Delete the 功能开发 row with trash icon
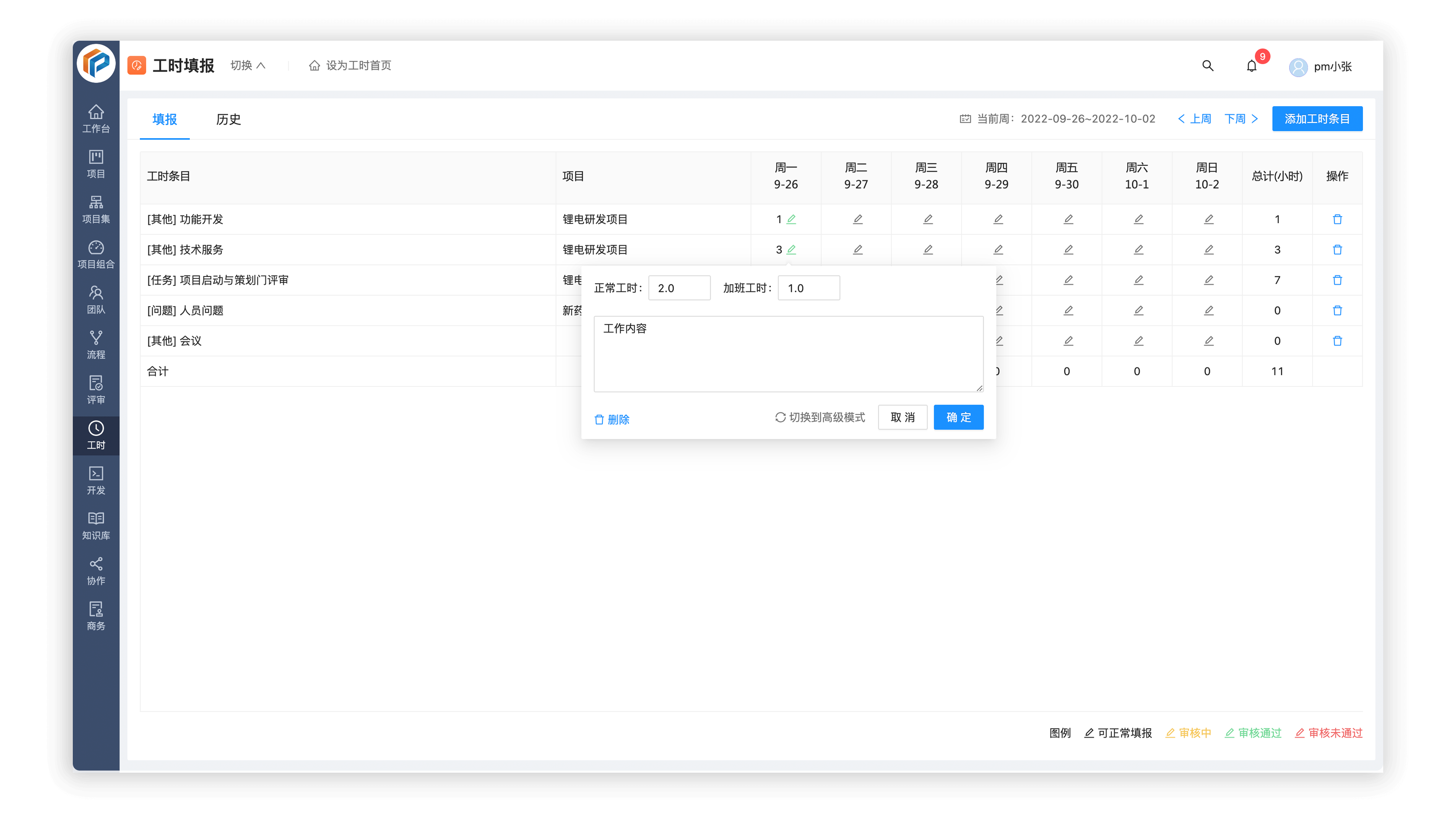1456x813 pixels. pyautogui.click(x=1337, y=219)
